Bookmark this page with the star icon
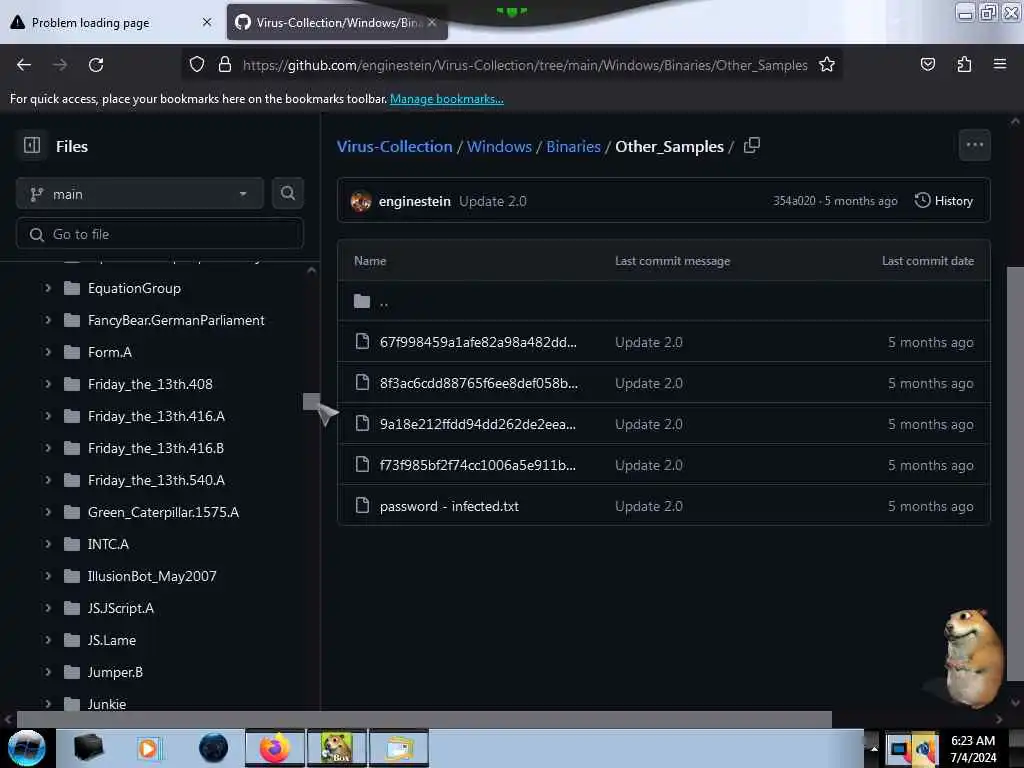 [x=827, y=65]
